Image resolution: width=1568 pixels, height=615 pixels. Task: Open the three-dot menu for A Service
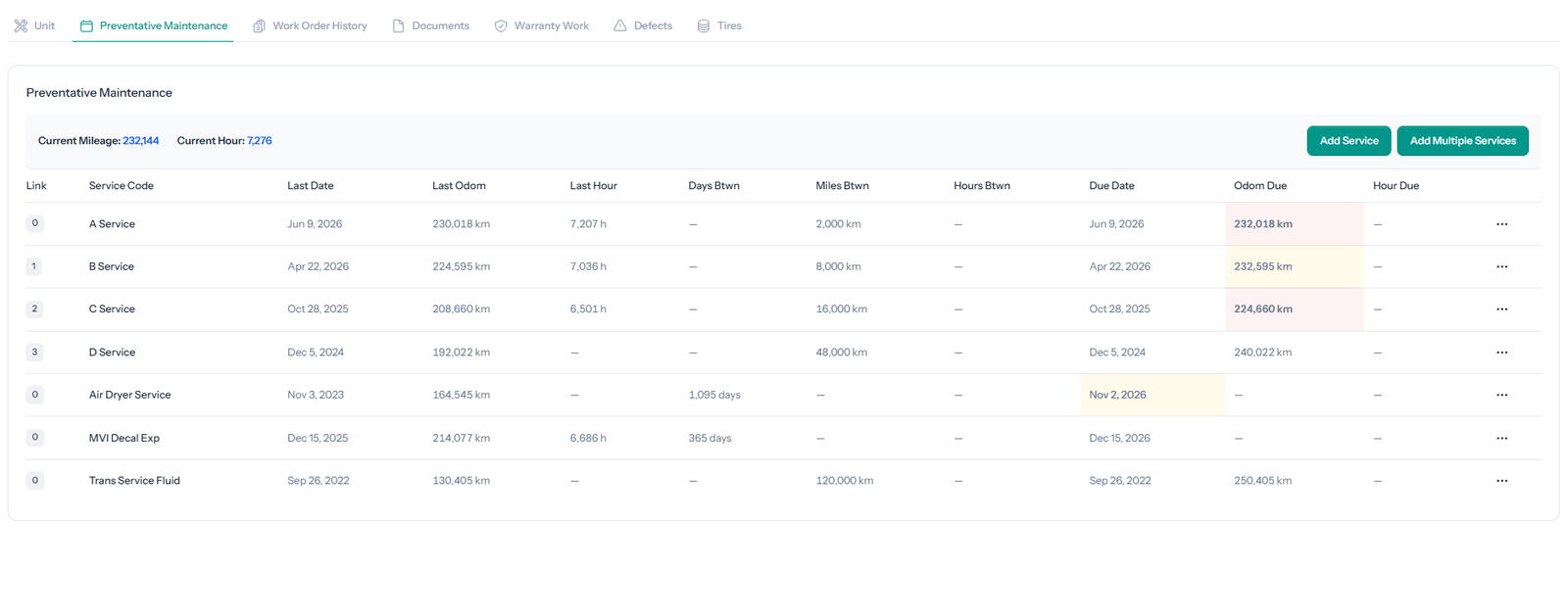pos(1501,224)
